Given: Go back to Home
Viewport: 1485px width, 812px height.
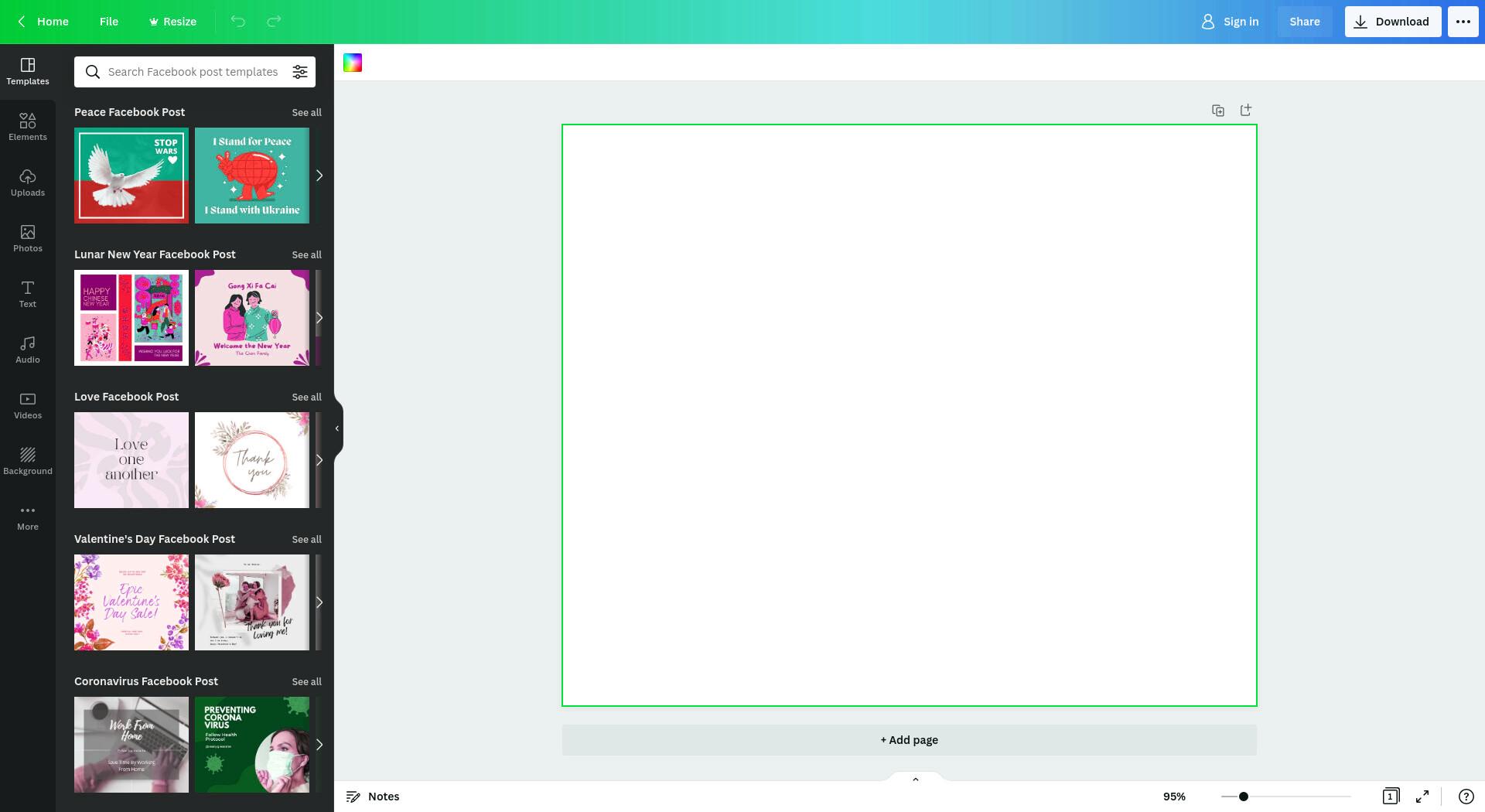Looking at the screenshot, I should pyautogui.click(x=43, y=22).
